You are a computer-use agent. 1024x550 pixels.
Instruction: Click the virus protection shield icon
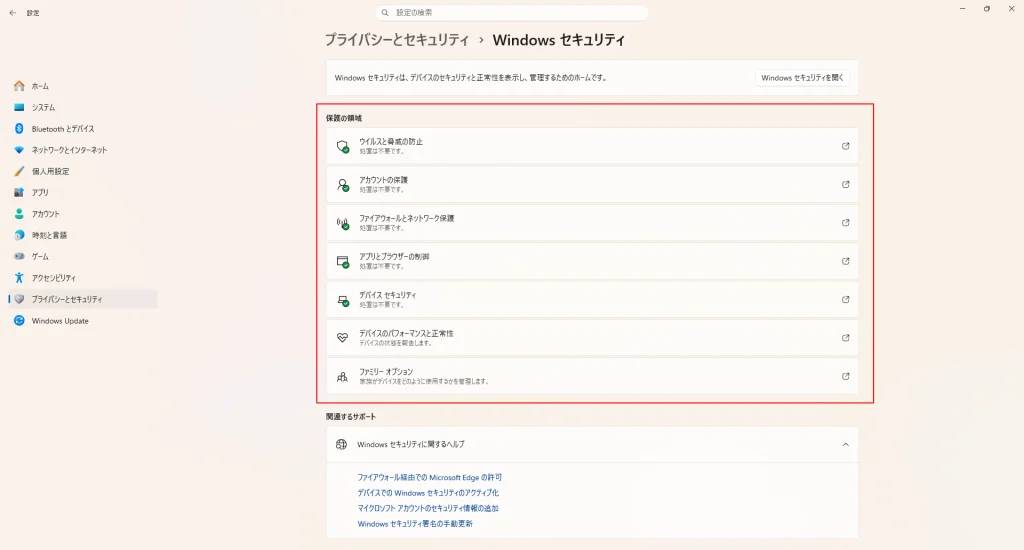click(x=342, y=146)
